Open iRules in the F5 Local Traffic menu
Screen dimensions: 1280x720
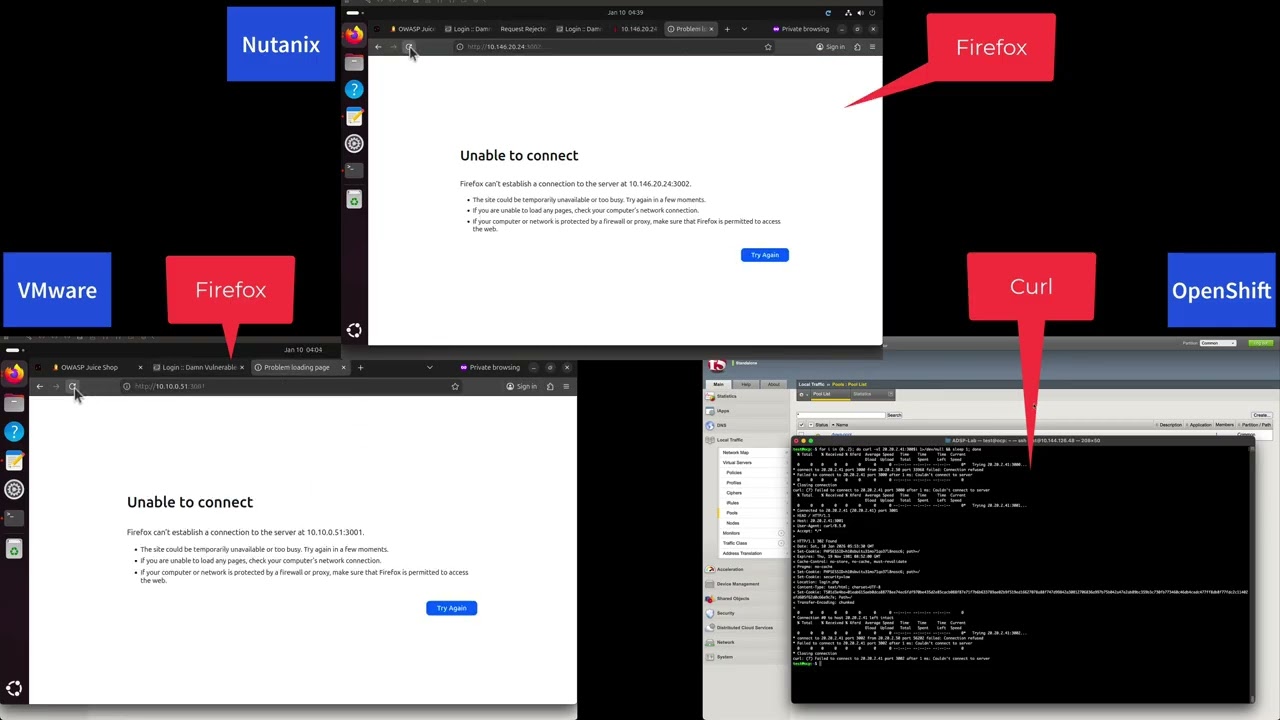pos(733,503)
